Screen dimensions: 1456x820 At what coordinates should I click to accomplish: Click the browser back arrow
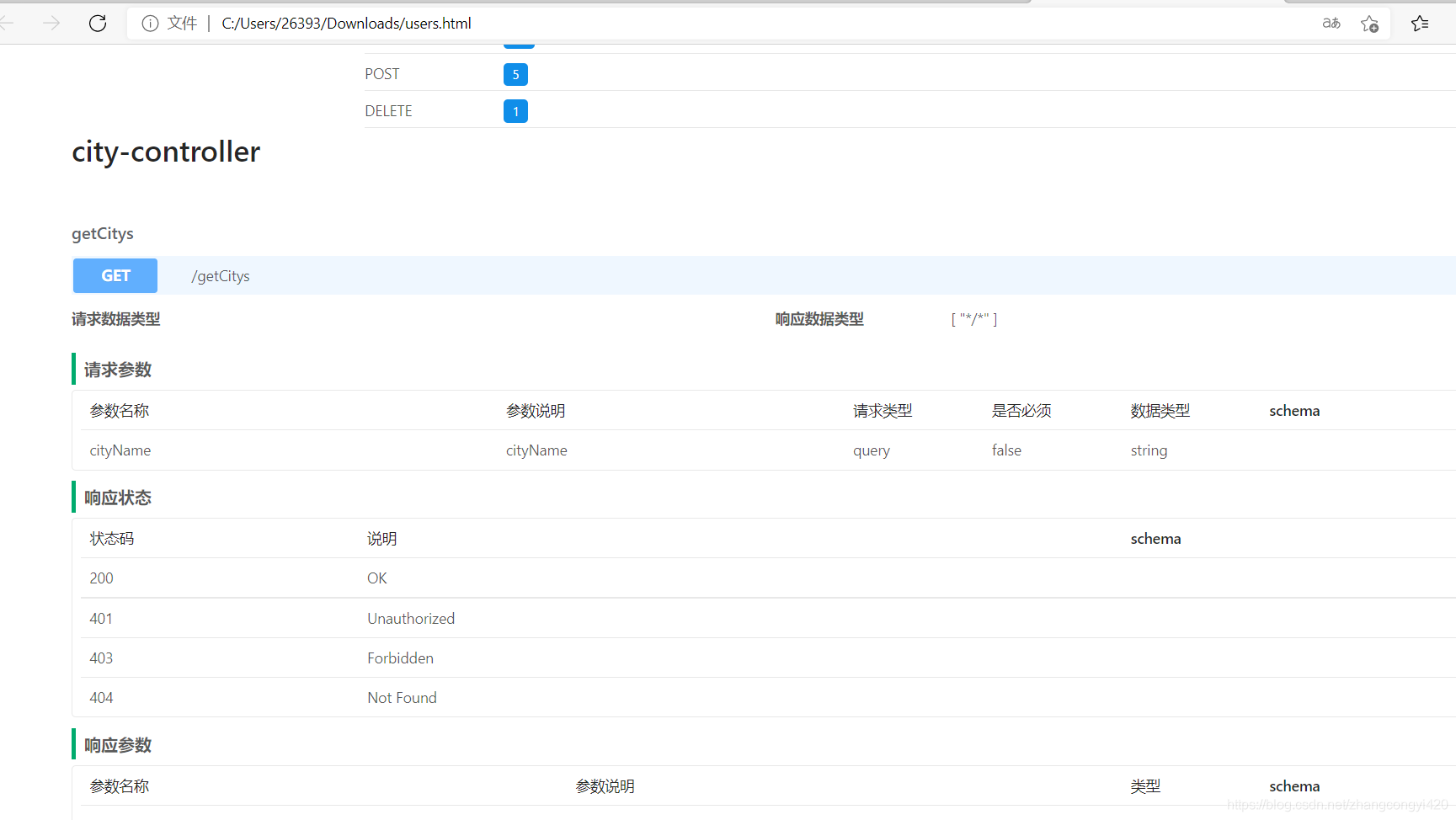(7, 24)
